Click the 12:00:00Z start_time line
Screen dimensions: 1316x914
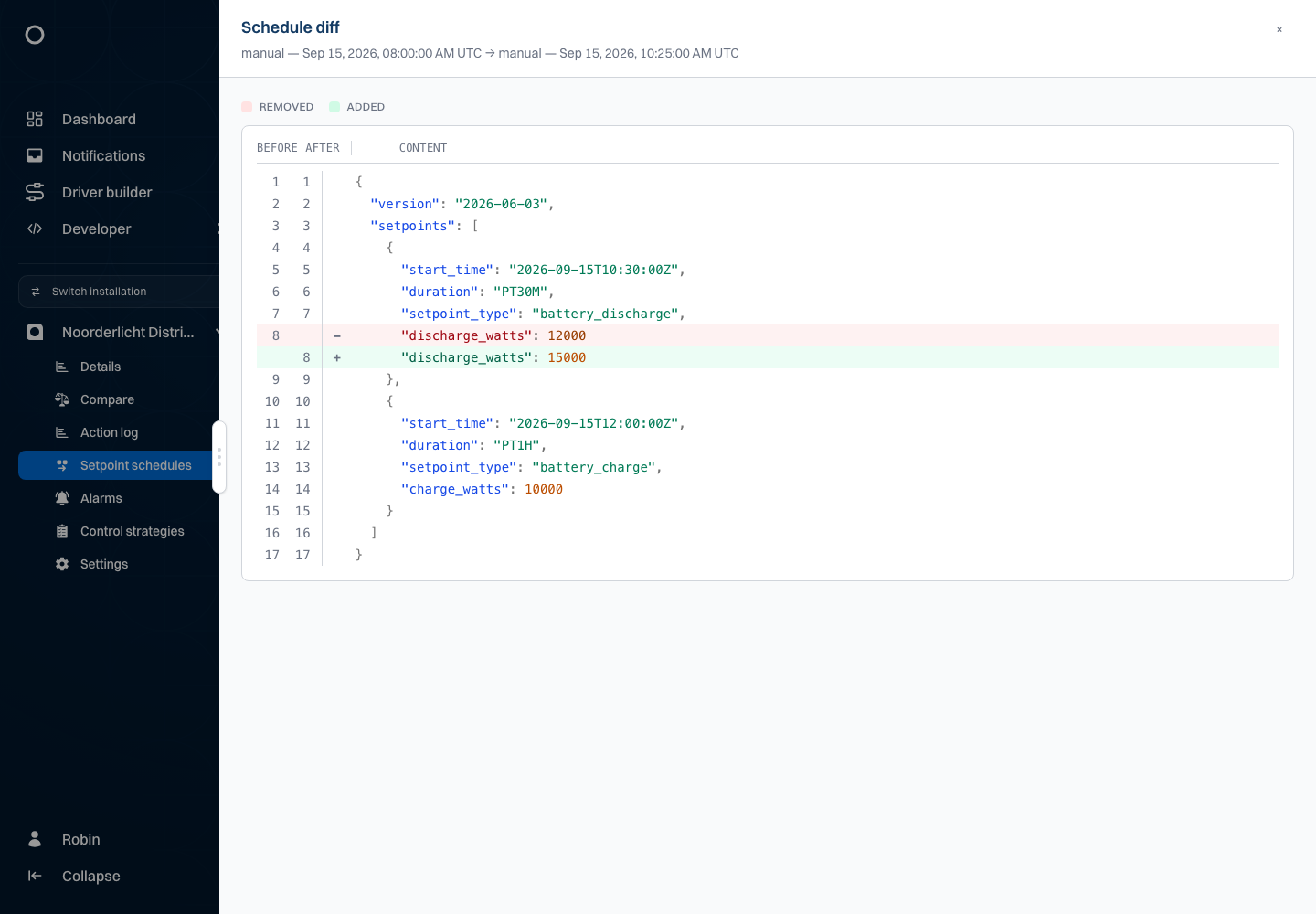(x=768, y=423)
